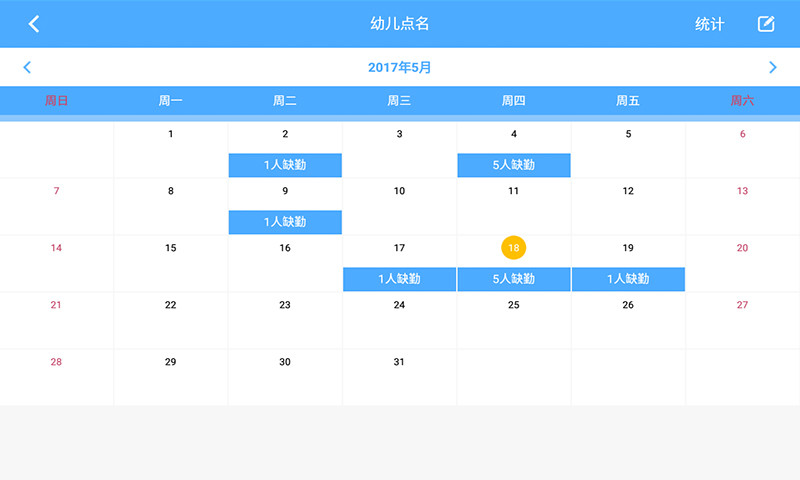800x480 pixels.
Task: Go to previous month arrow
Action: pos(27,68)
